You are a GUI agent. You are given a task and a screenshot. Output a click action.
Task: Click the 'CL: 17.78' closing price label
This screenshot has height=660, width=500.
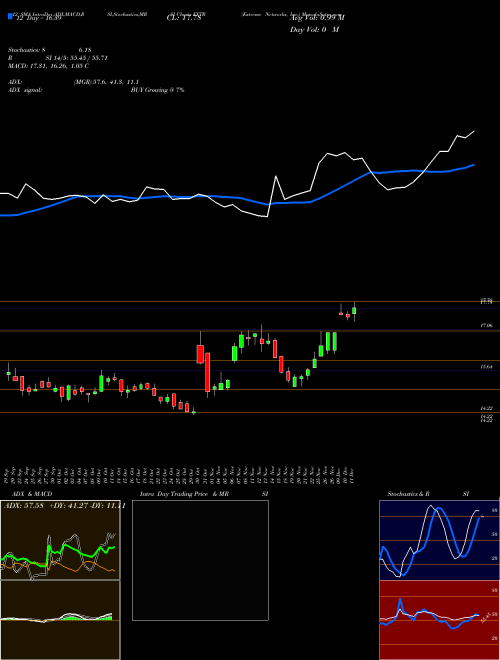point(184,18)
